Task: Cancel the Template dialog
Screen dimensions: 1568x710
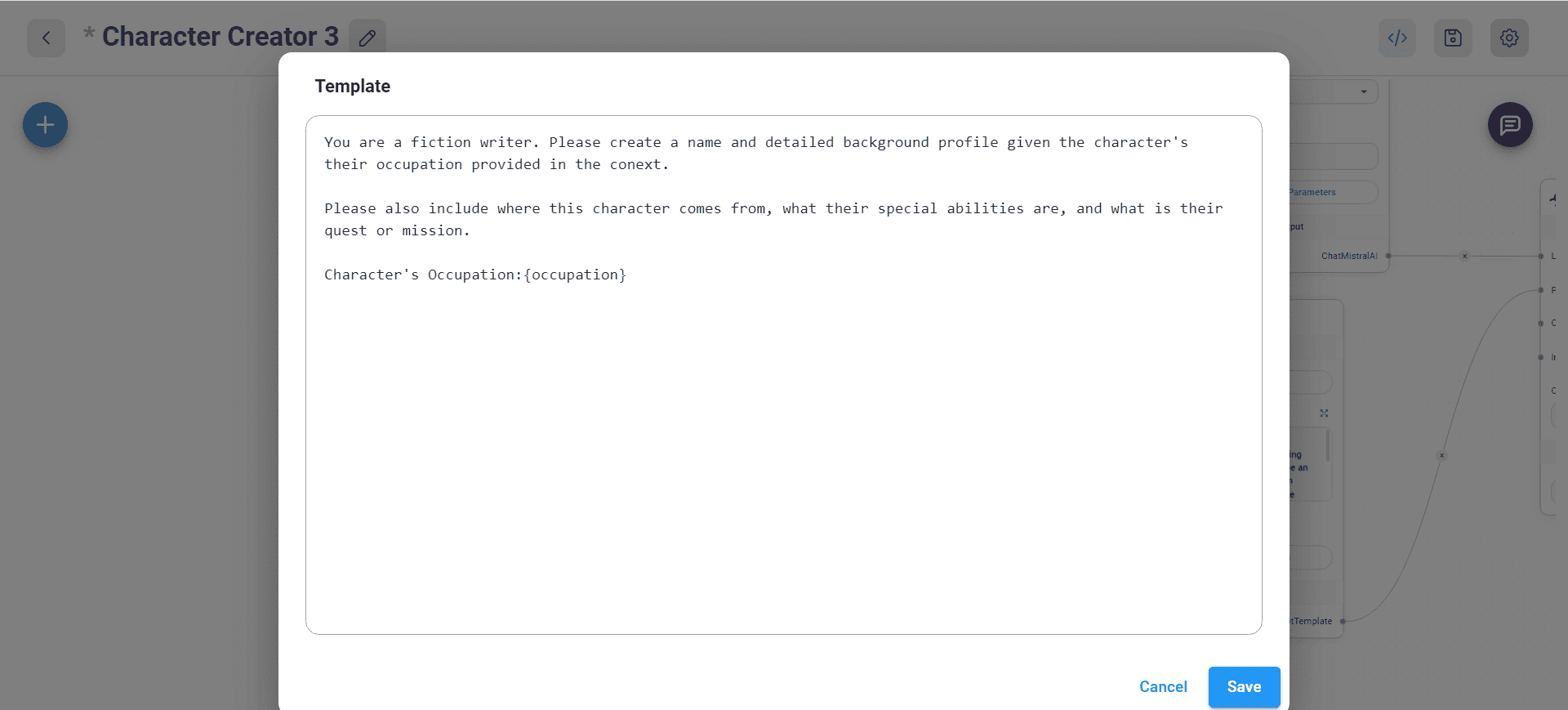Action: (1163, 687)
